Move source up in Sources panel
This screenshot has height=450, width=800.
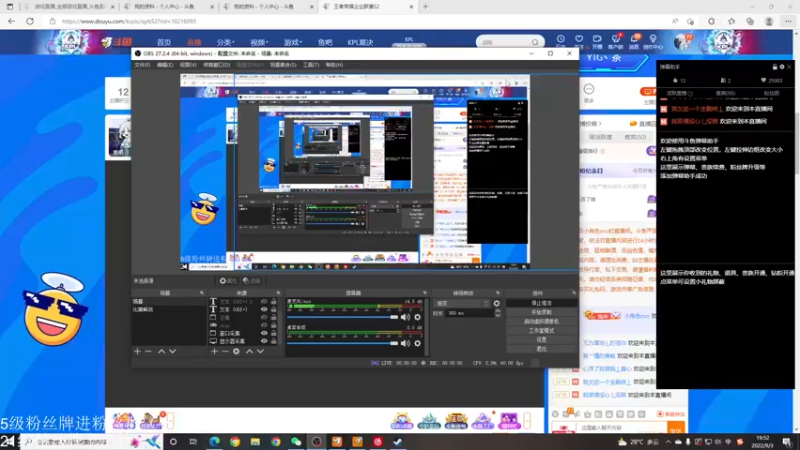(x=249, y=352)
